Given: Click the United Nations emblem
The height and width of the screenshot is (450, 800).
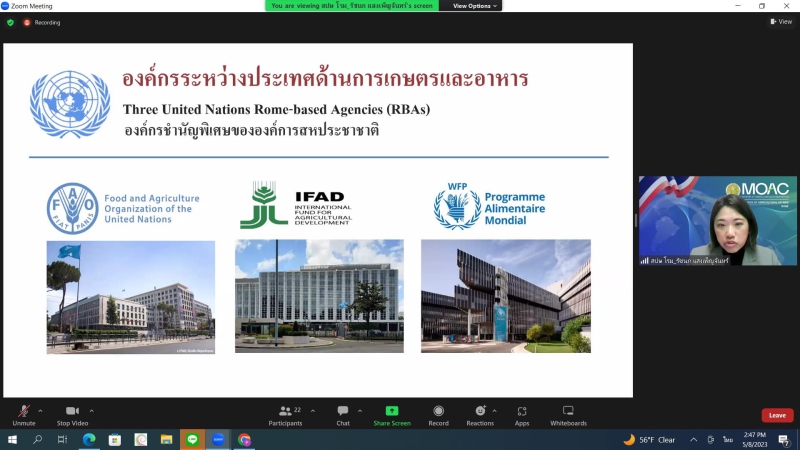Looking at the screenshot, I should click(70, 104).
